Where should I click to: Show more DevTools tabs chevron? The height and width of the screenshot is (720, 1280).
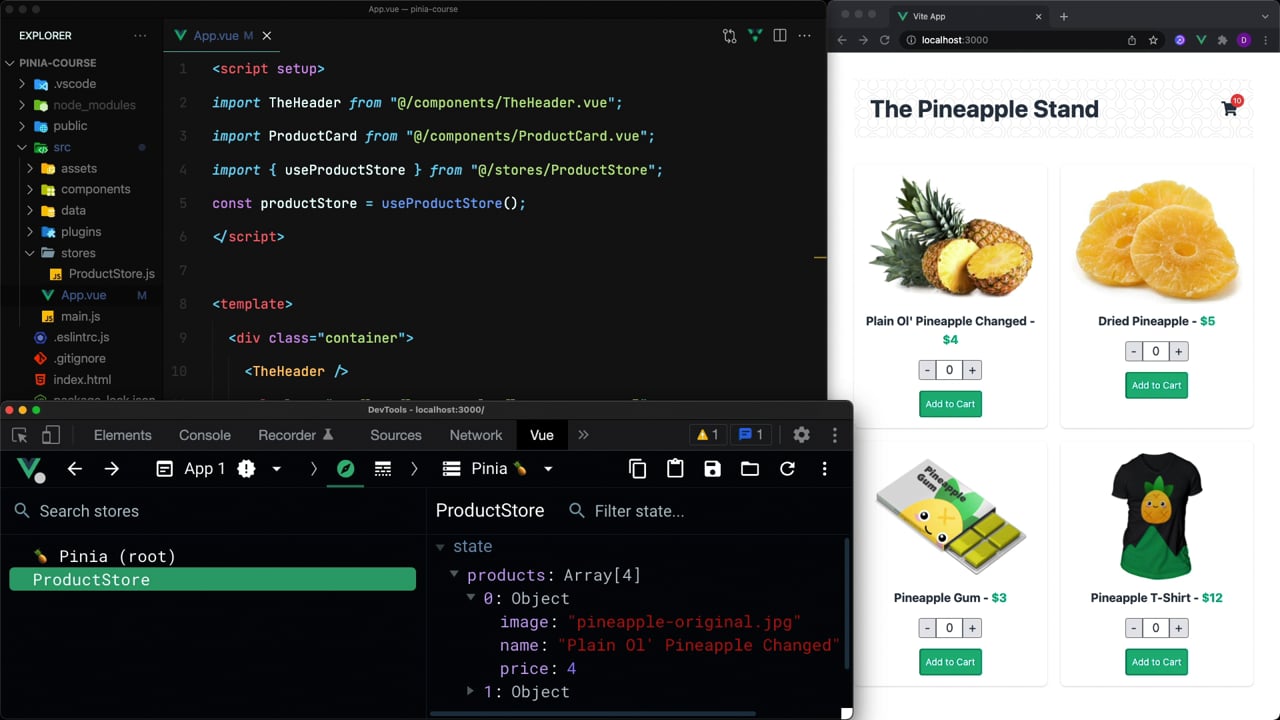(584, 435)
